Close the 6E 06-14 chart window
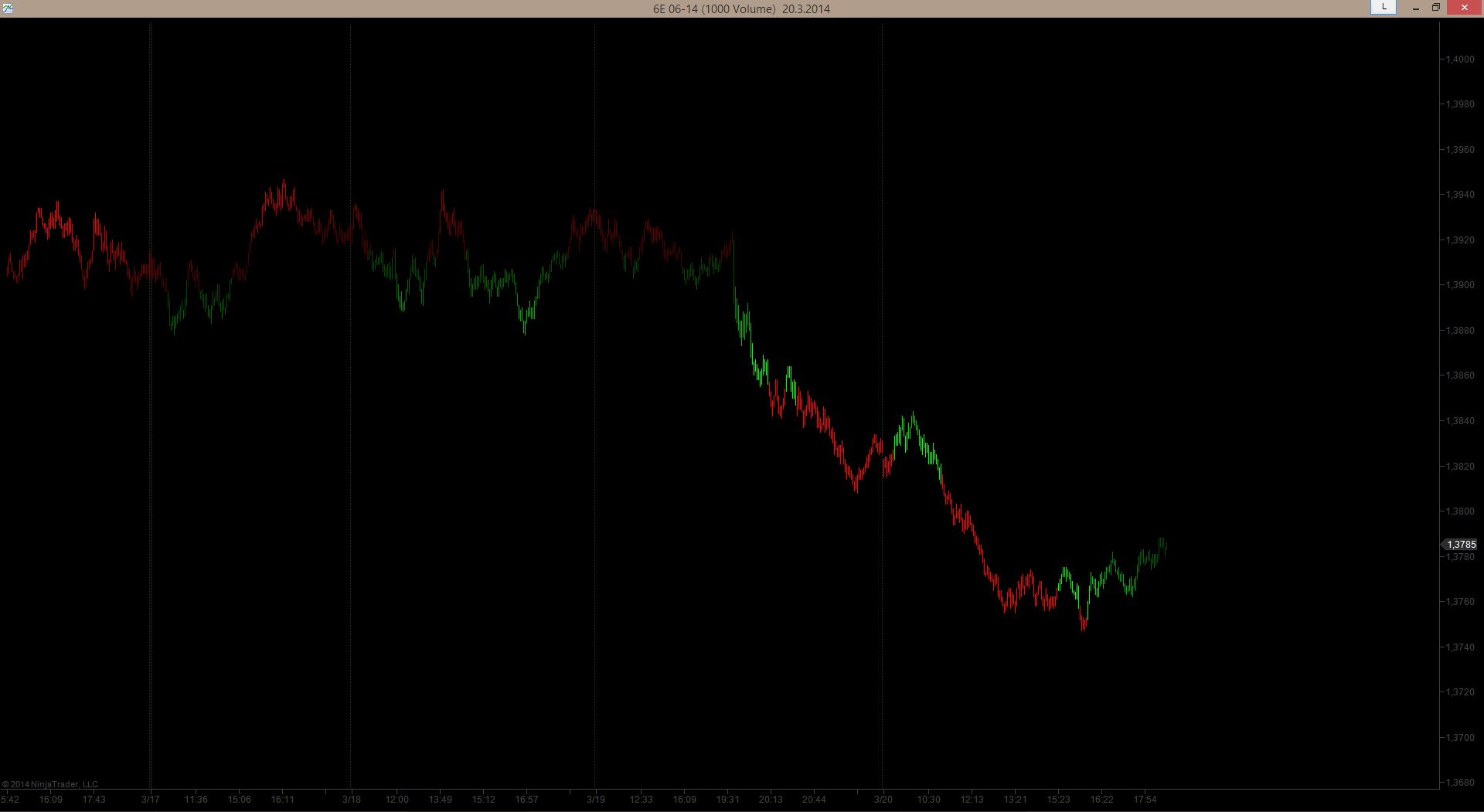1484x812 pixels. click(x=1465, y=8)
